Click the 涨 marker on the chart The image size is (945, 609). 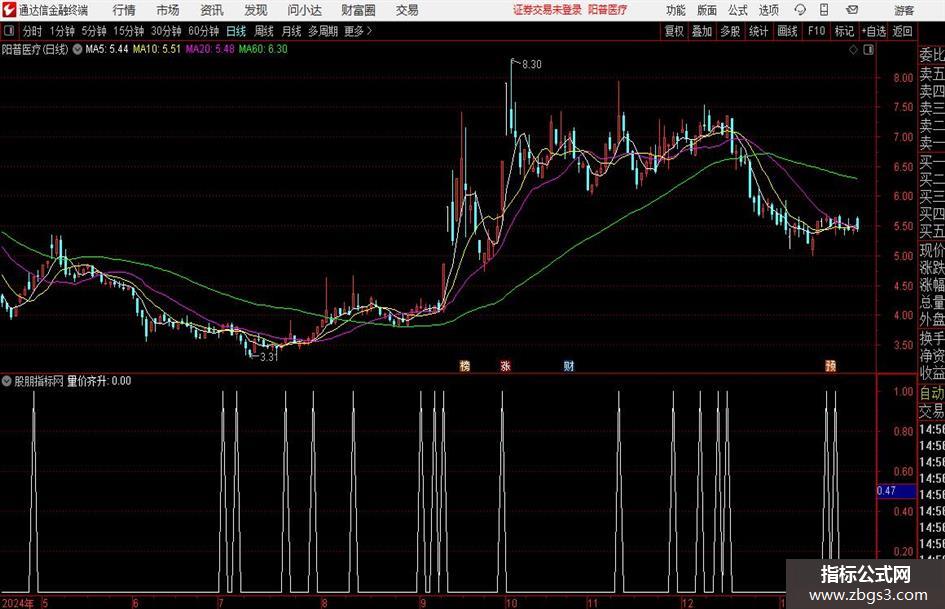506,365
